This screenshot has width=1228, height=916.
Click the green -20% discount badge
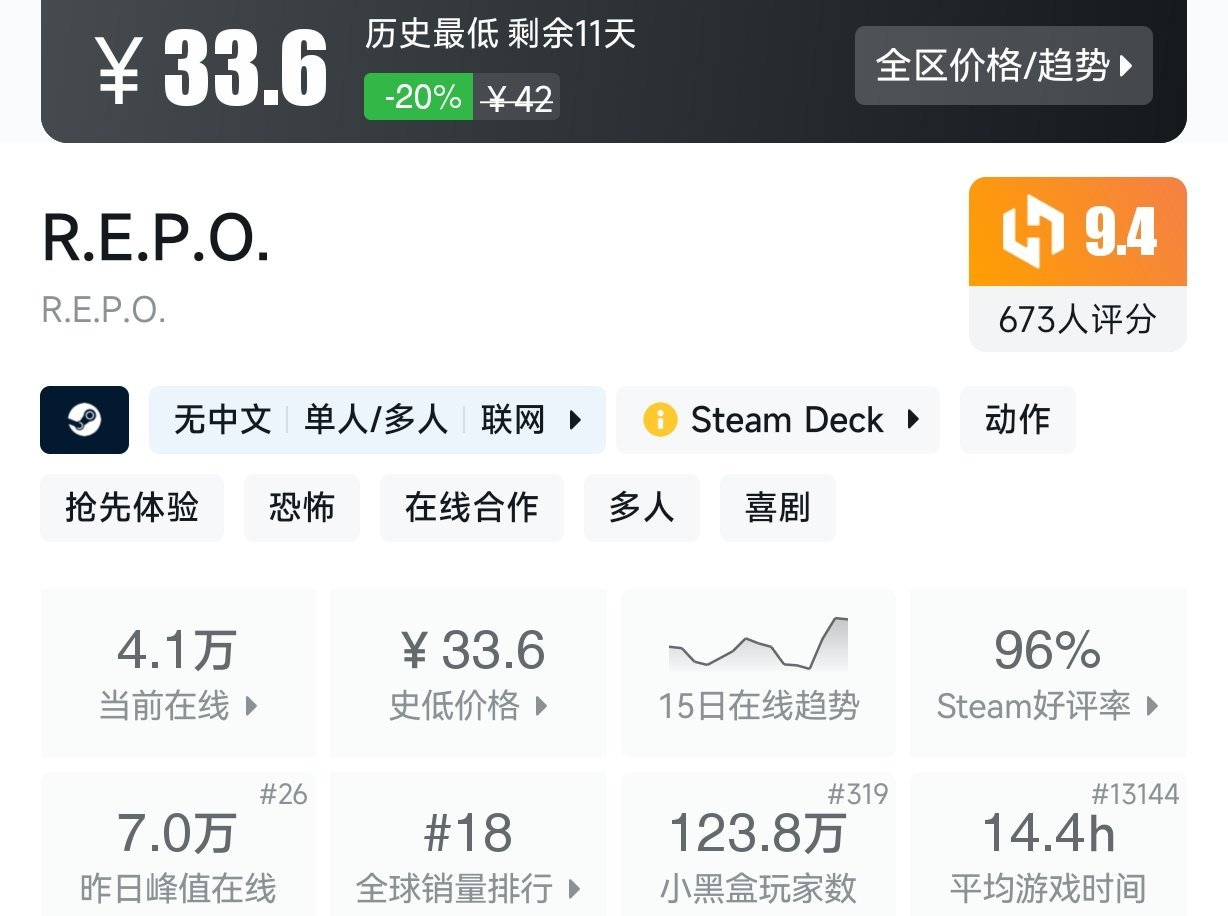[x=418, y=97]
